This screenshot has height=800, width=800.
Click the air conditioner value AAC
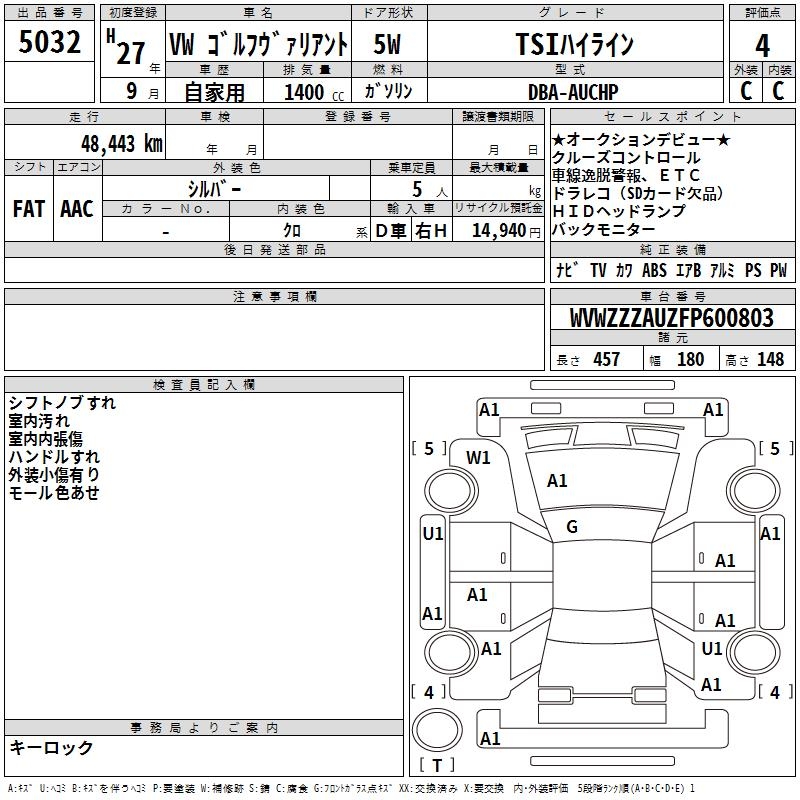pyautogui.click(x=77, y=209)
